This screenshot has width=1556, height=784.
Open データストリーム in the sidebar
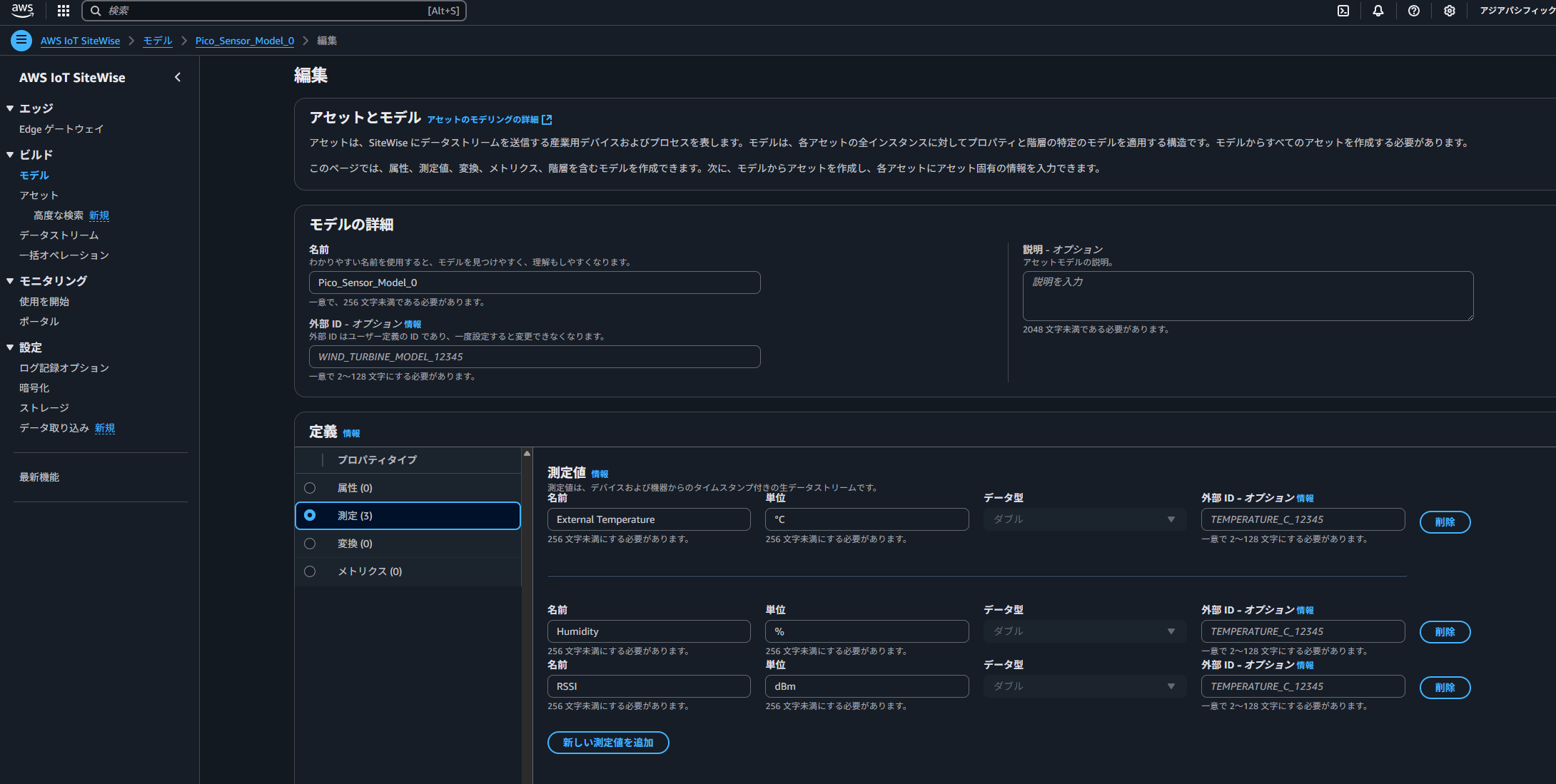click(x=59, y=235)
